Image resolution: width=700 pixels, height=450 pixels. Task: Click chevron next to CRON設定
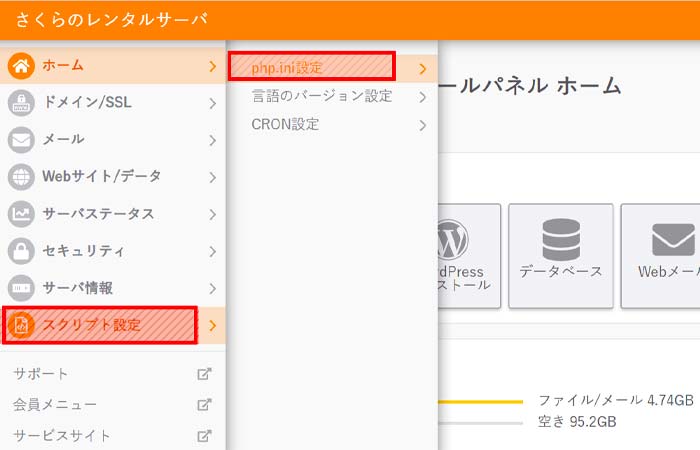point(422,125)
